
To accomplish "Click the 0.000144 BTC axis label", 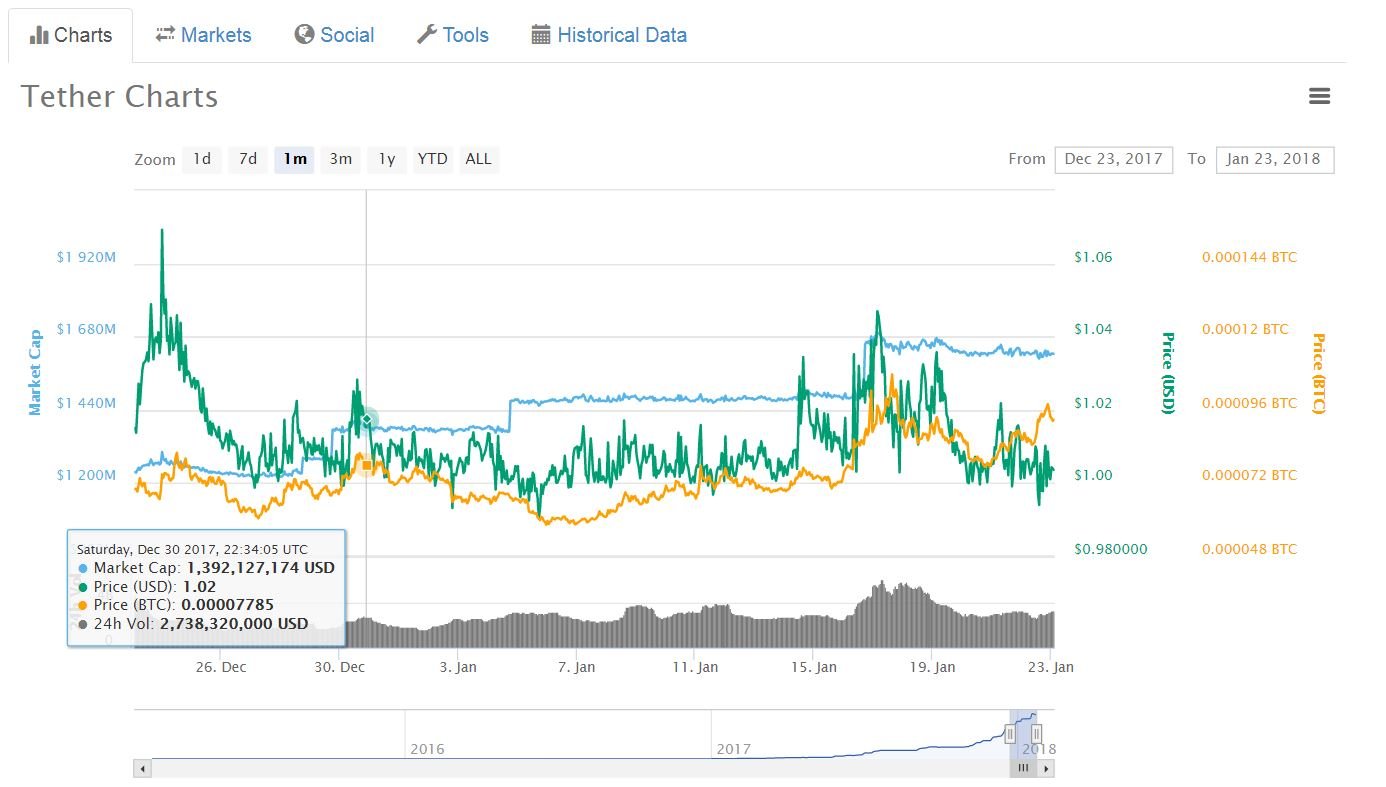I will 1249,257.
